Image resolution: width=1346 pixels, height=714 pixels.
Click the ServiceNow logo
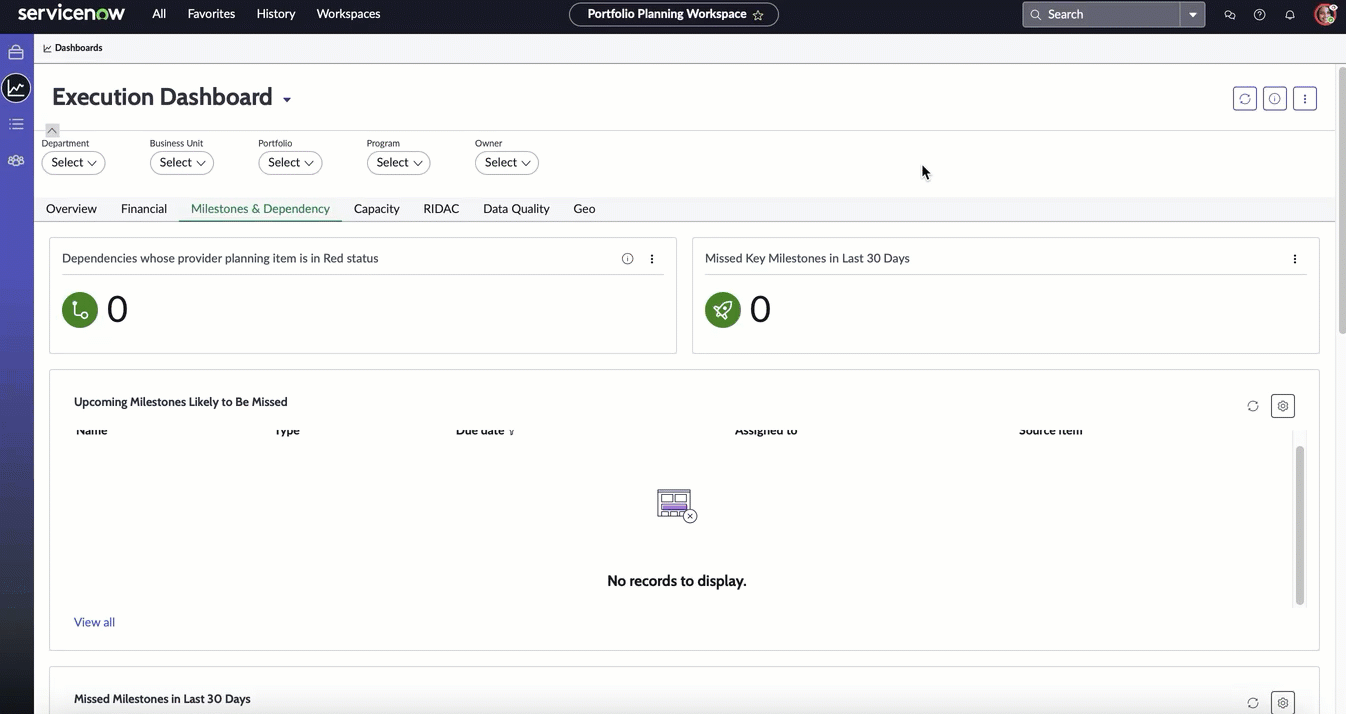point(70,14)
